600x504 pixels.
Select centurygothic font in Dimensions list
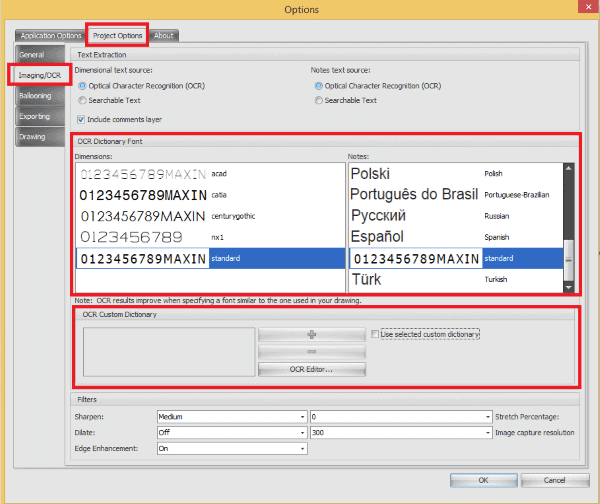(210, 216)
